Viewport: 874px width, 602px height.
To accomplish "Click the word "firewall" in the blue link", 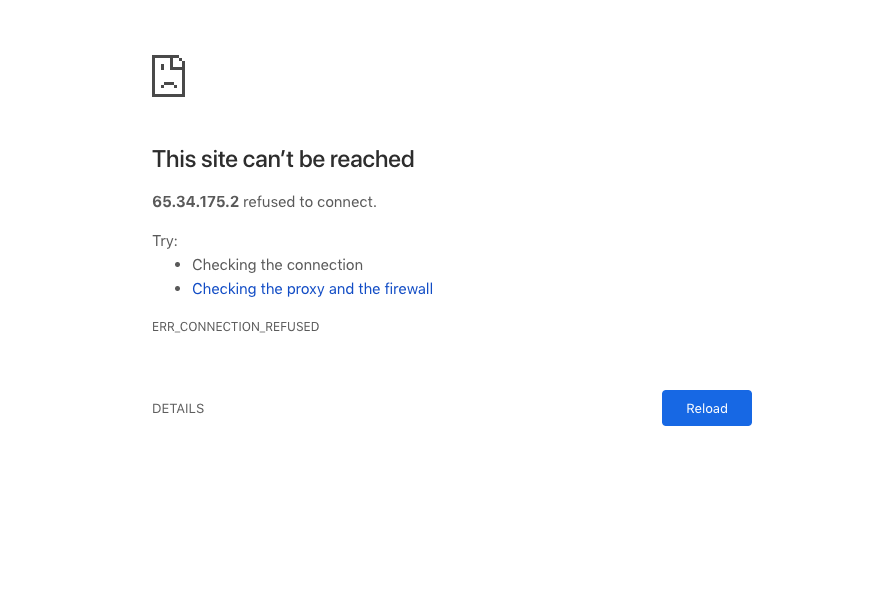I will tap(408, 289).
